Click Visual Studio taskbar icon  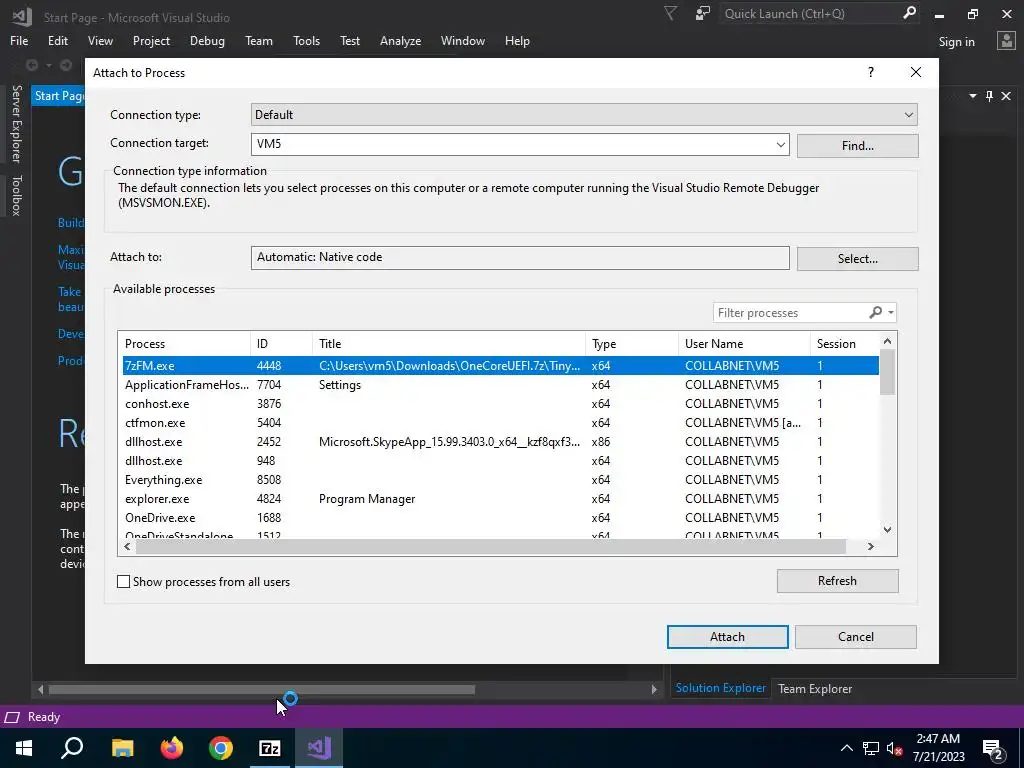coord(319,748)
